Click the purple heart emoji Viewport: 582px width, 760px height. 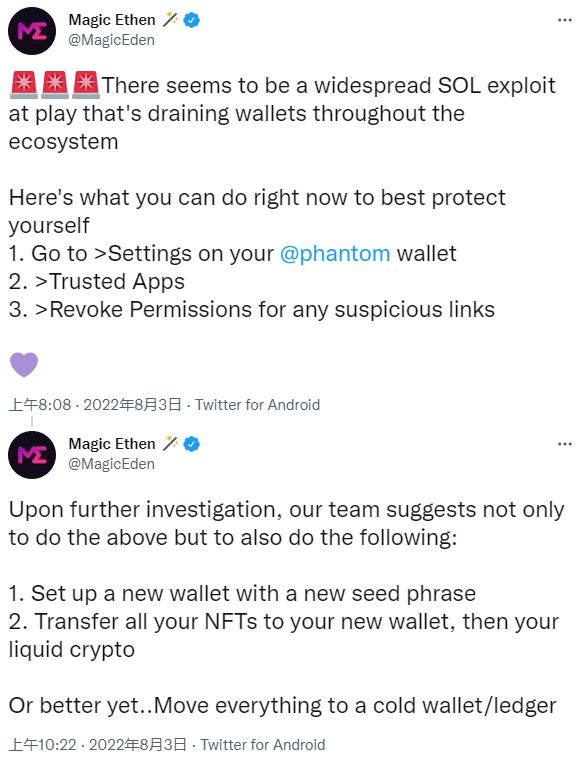click(x=24, y=364)
